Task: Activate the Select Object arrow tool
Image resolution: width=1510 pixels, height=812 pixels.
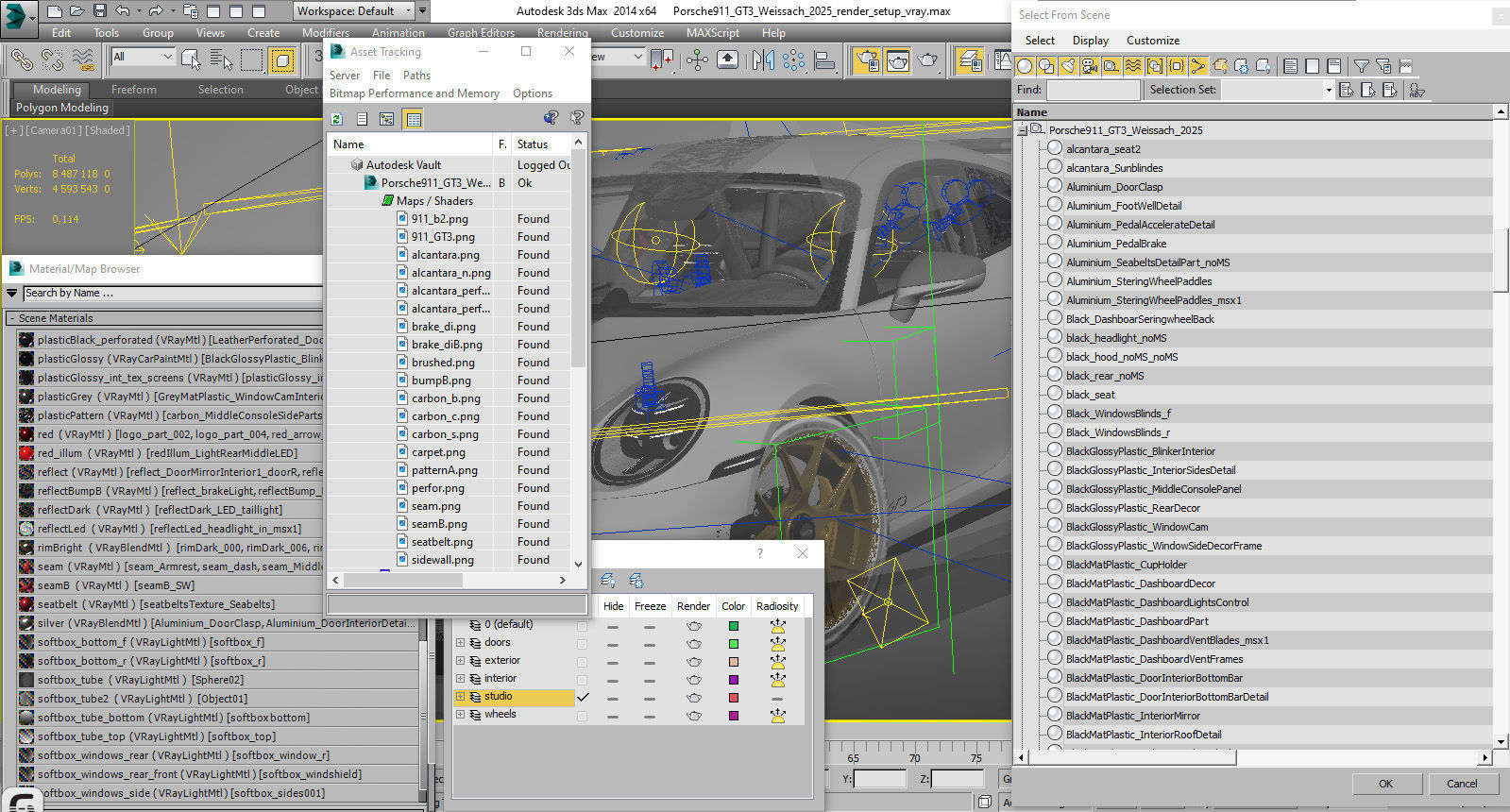Action: [191, 60]
